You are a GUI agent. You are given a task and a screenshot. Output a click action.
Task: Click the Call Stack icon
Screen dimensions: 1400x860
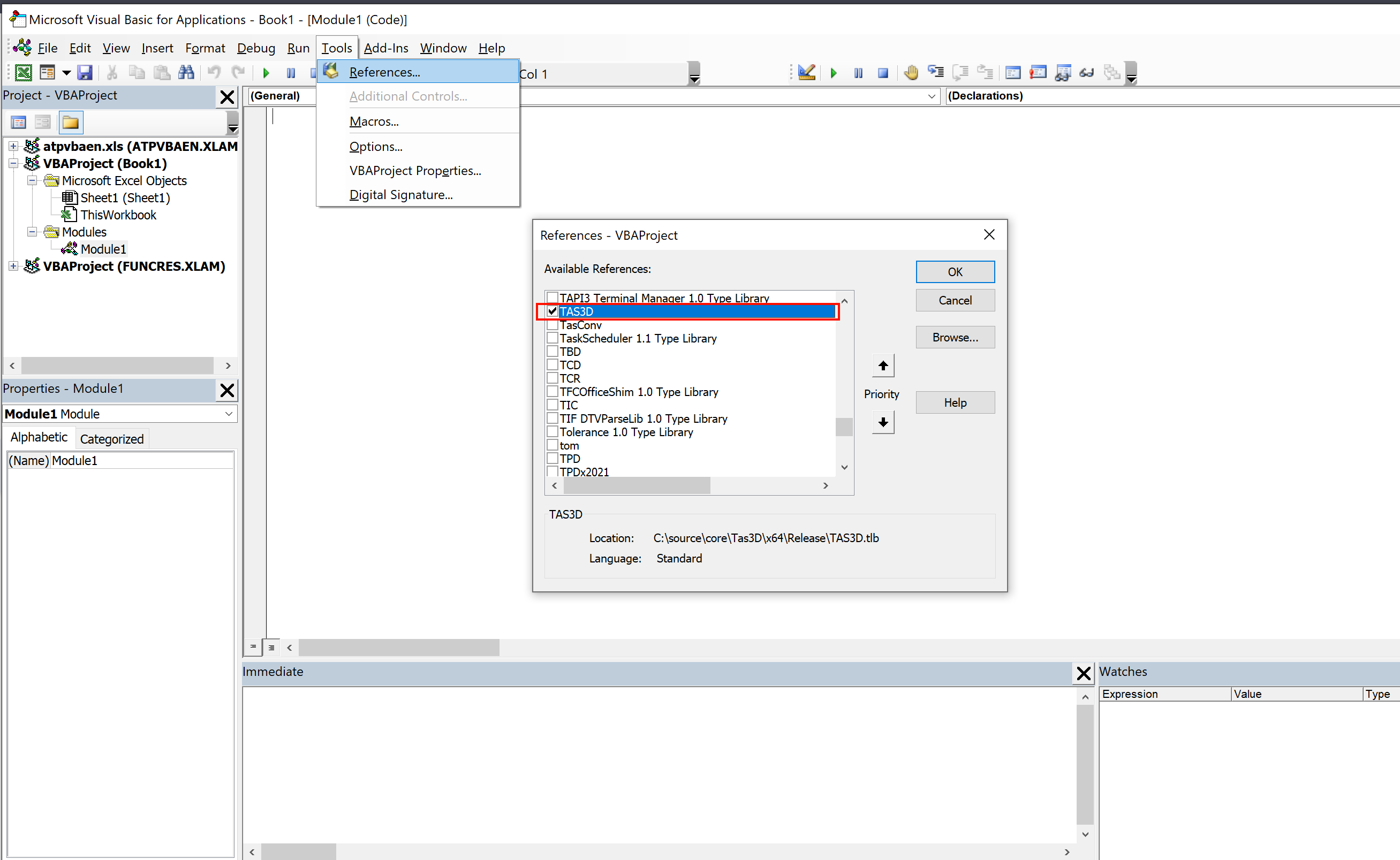click(1111, 73)
